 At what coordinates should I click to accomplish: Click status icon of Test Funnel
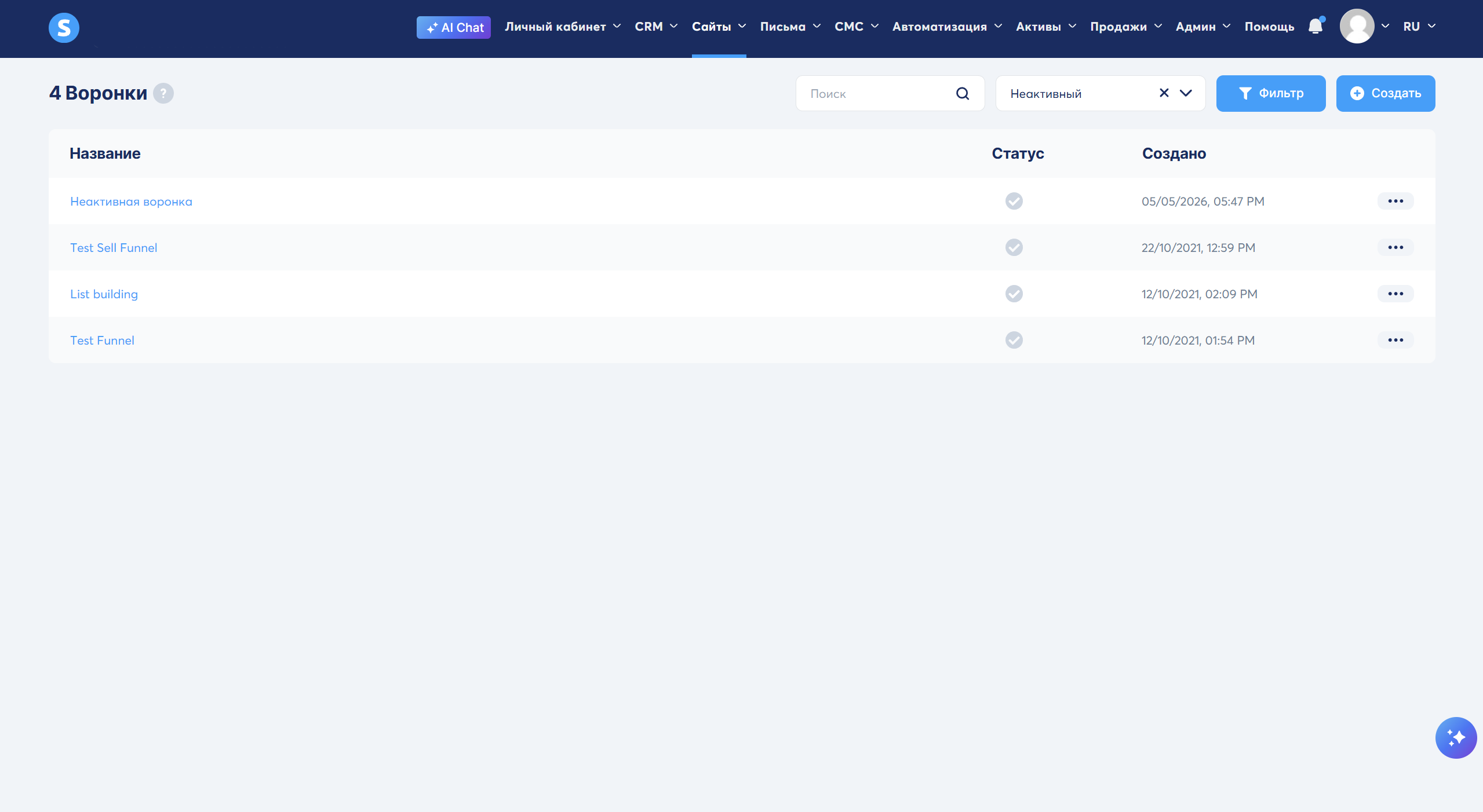[x=1014, y=340]
